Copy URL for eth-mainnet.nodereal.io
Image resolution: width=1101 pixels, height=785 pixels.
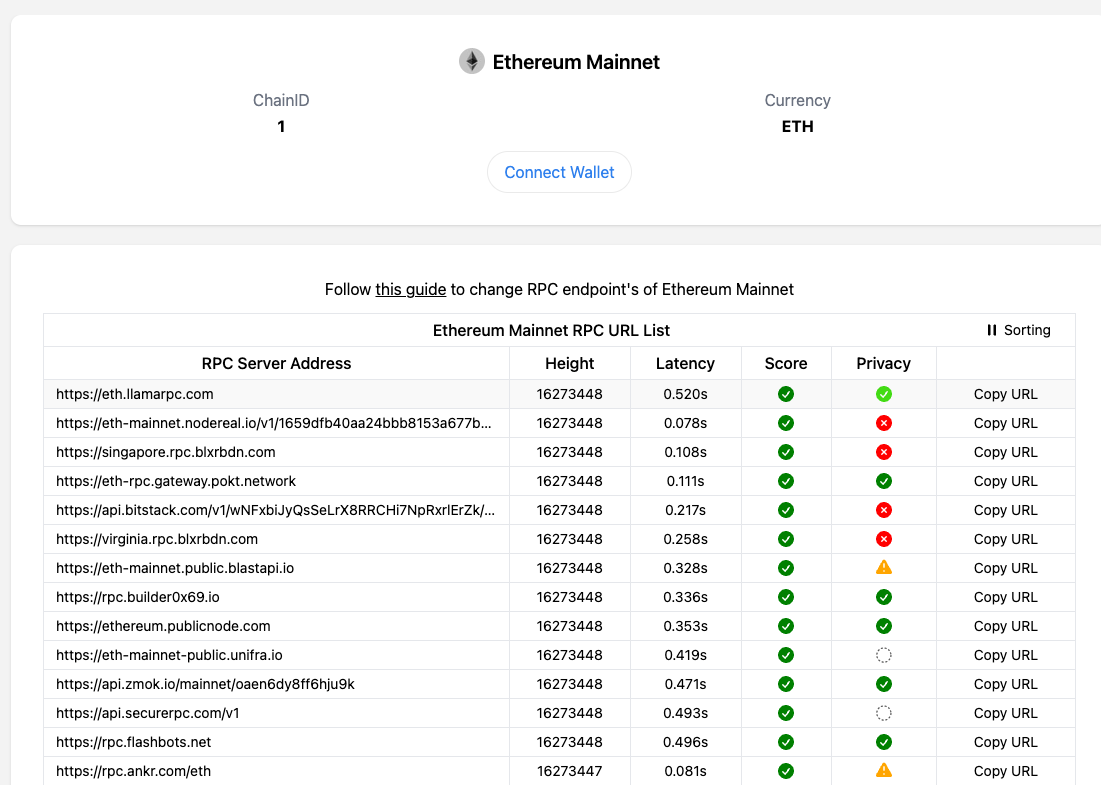(x=1006, y=423)
